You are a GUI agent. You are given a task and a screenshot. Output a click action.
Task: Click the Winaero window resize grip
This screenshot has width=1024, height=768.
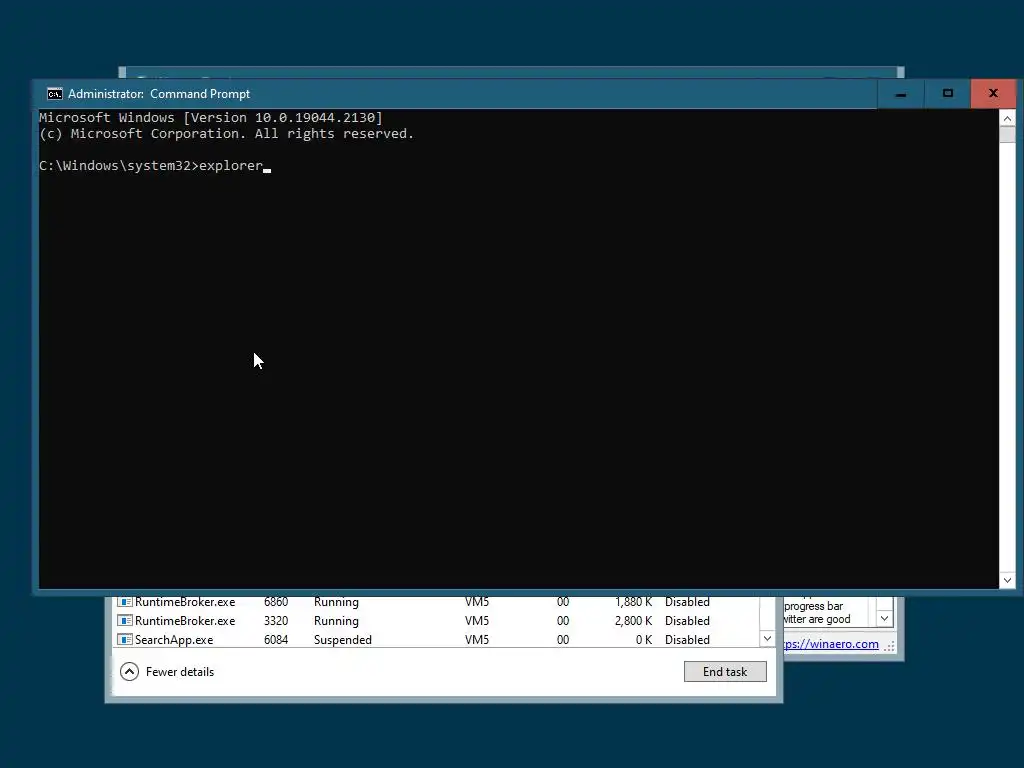[889, 645]
